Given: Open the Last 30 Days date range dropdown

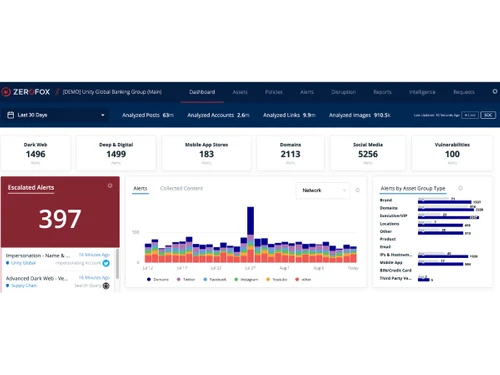Looking at the screenshot, I should click(x=55, y=115).
